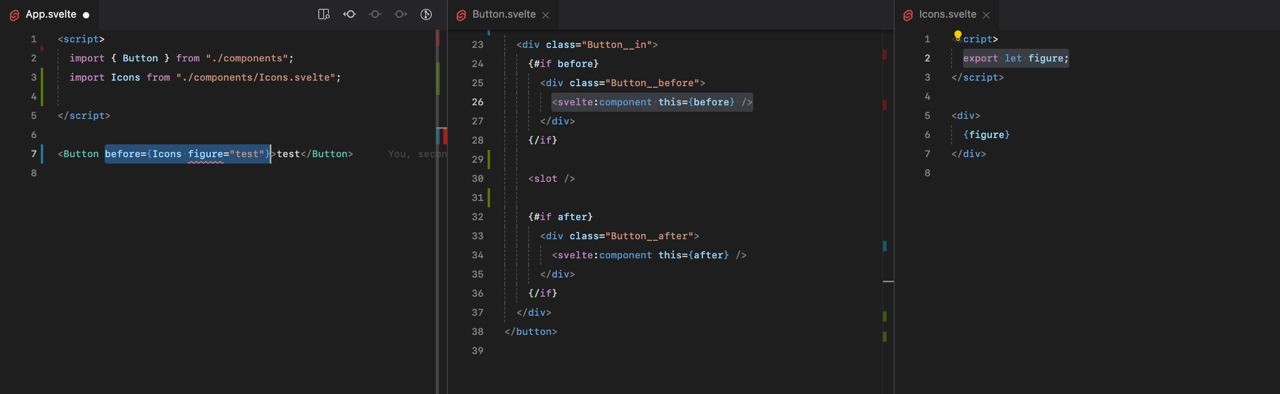The width and height of the screenshot is (1280, 394).
Task: Click the blame annotation "You, secon" text
Action: [x=417, y=154]
